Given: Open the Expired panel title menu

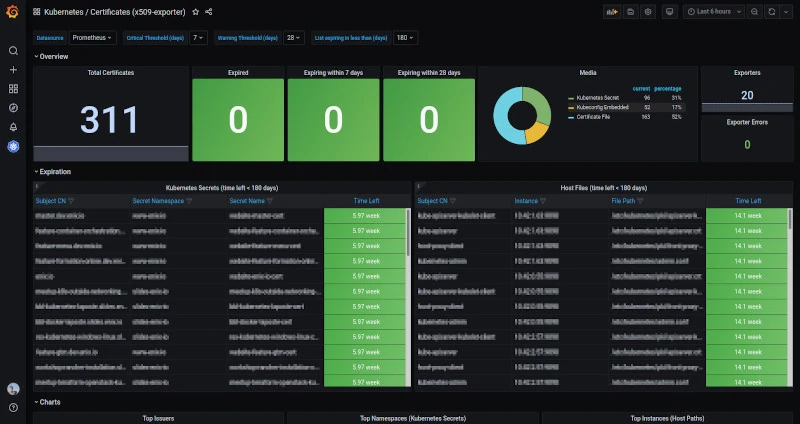Looking at the screenshot, I should 238,73.
